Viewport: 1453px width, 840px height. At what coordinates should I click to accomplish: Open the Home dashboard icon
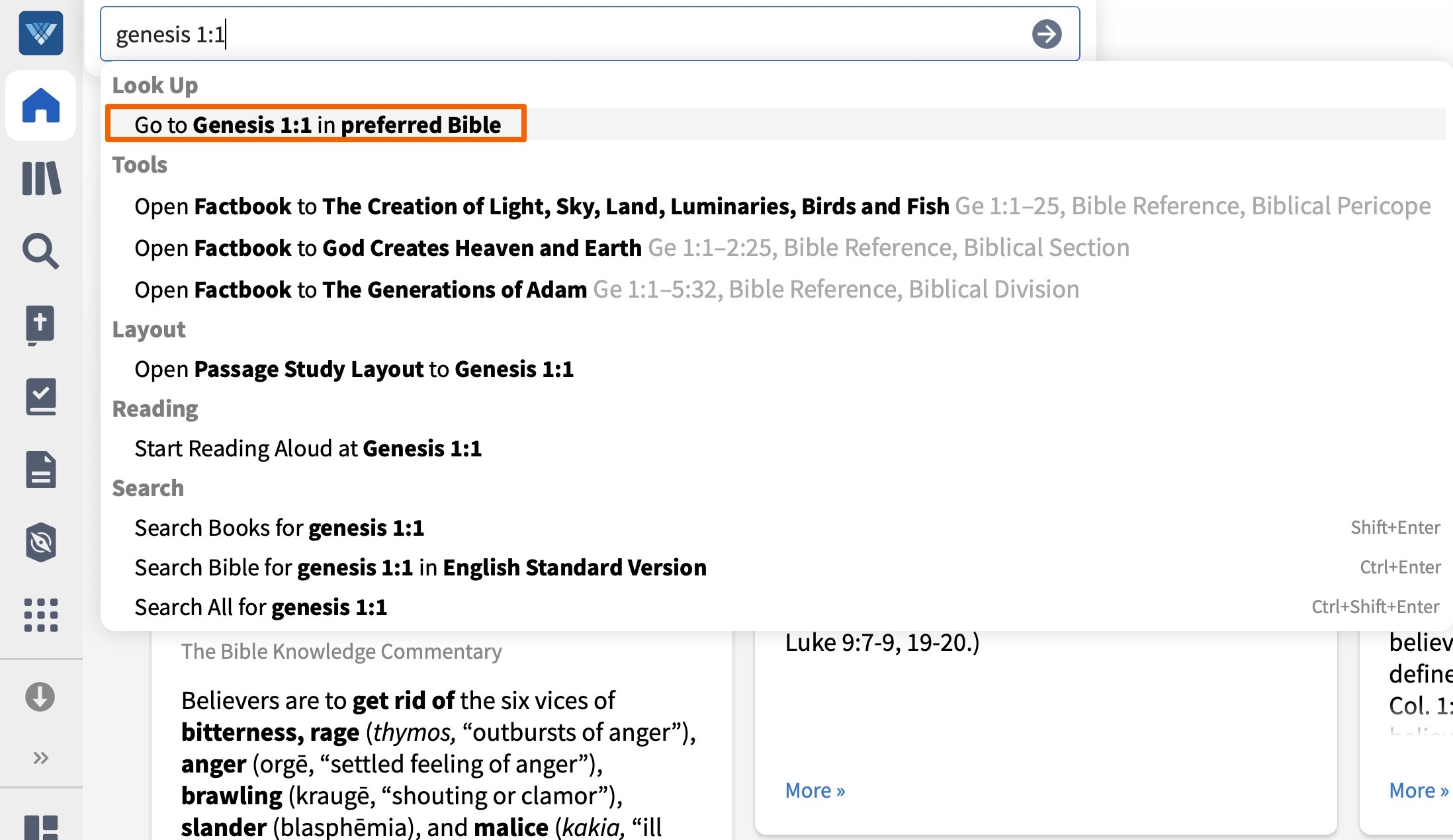(x=41, y=106)
